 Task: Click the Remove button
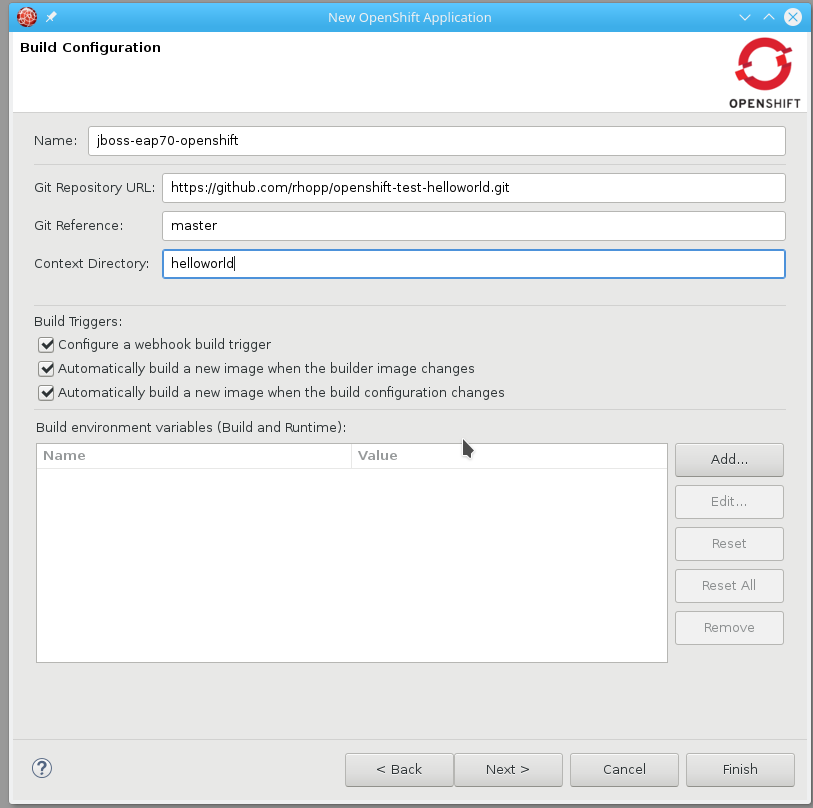(x=729, y=628)
